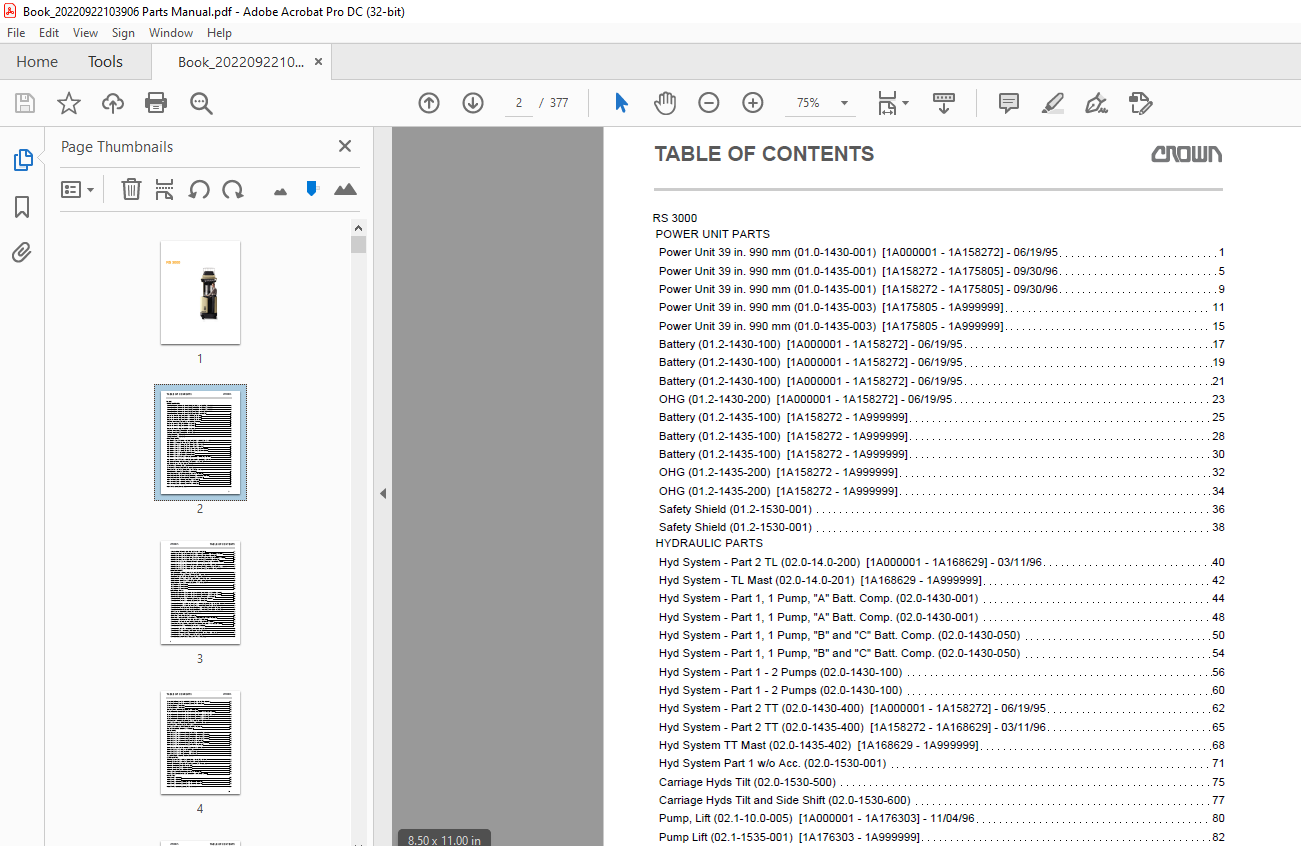Open Page Thumbnails panel icon in sidebar
The image size is (1301, 846).
tap(22, 160)
